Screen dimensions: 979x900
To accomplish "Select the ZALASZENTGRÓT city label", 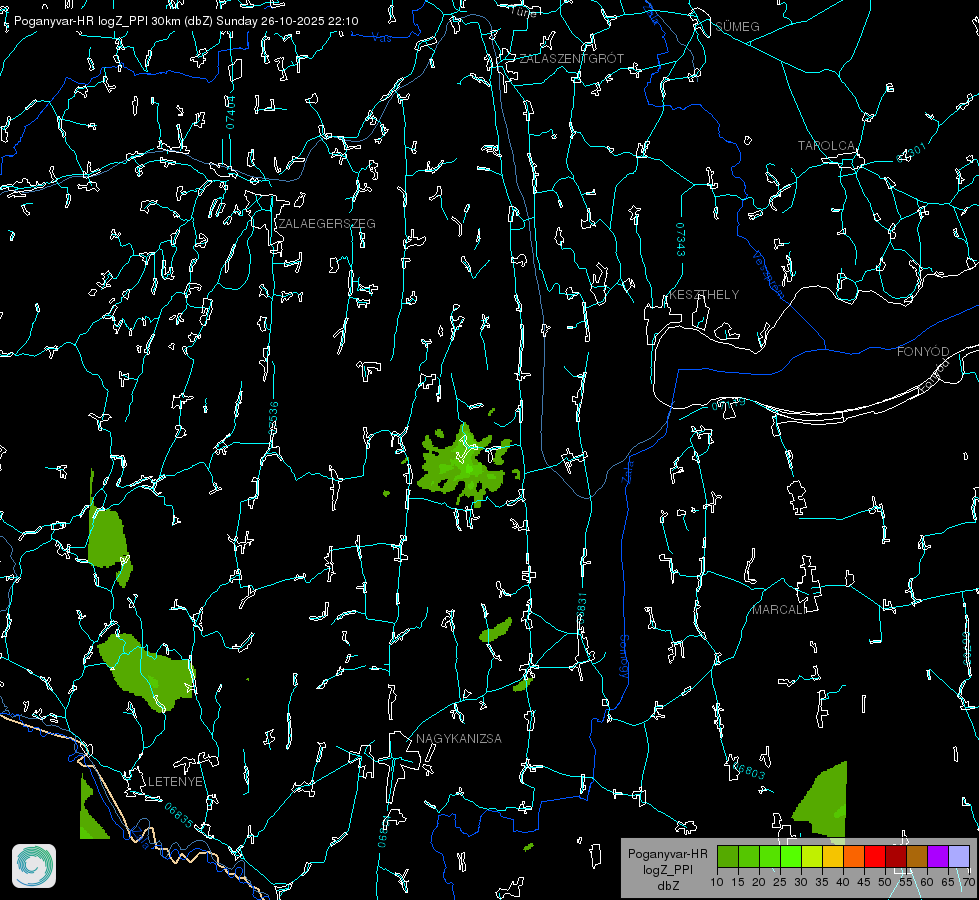I will pyautogui.click(x=571, y=58).
